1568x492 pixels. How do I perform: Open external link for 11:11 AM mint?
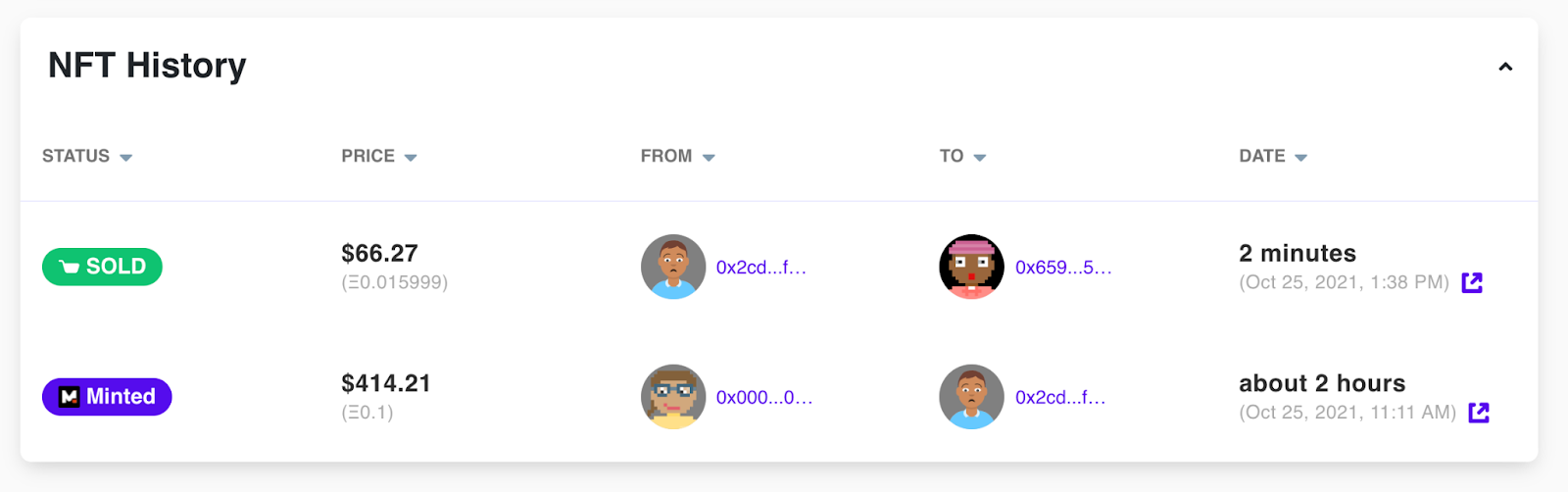1479,413
